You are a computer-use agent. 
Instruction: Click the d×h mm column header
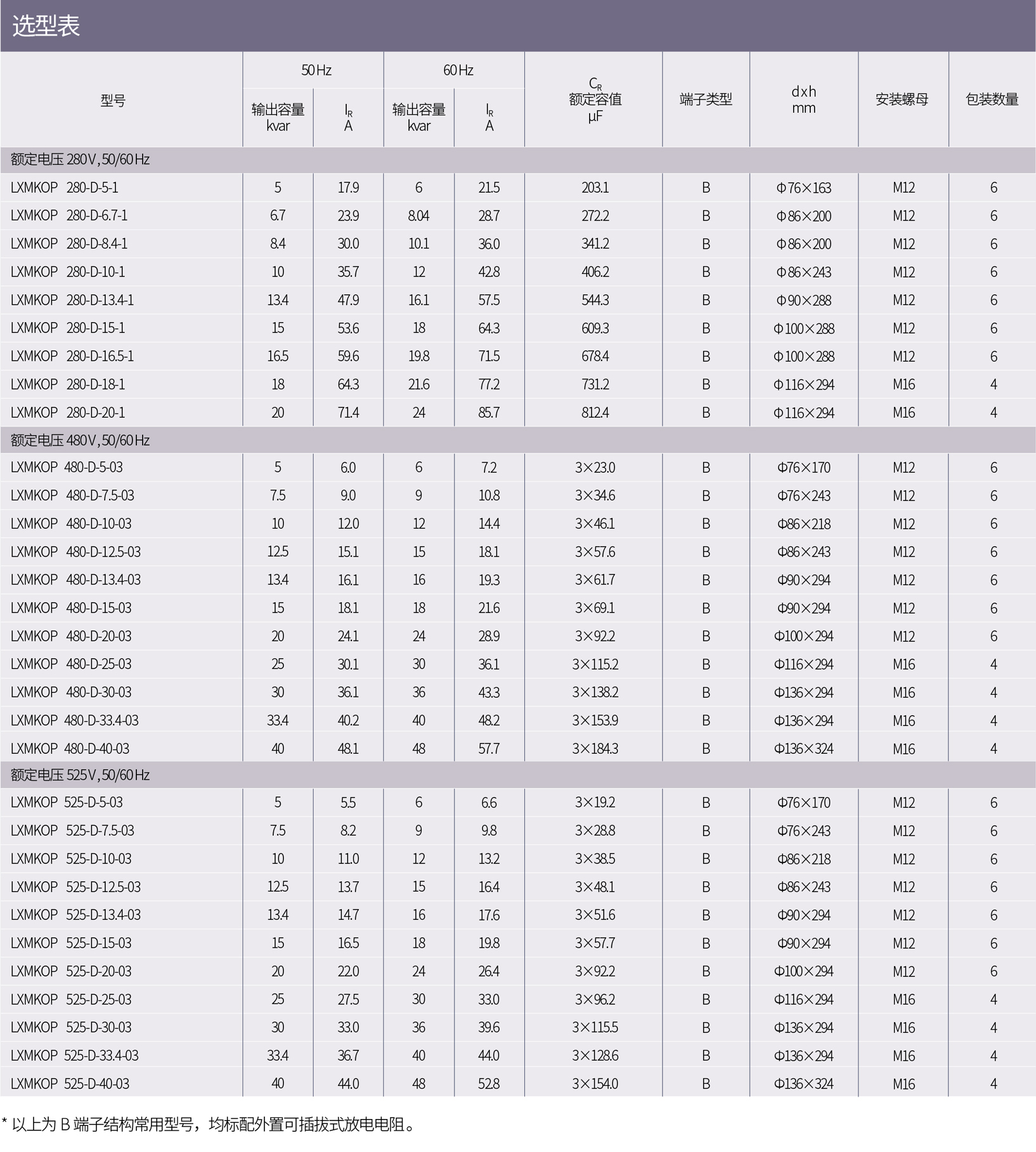point(803,100)
